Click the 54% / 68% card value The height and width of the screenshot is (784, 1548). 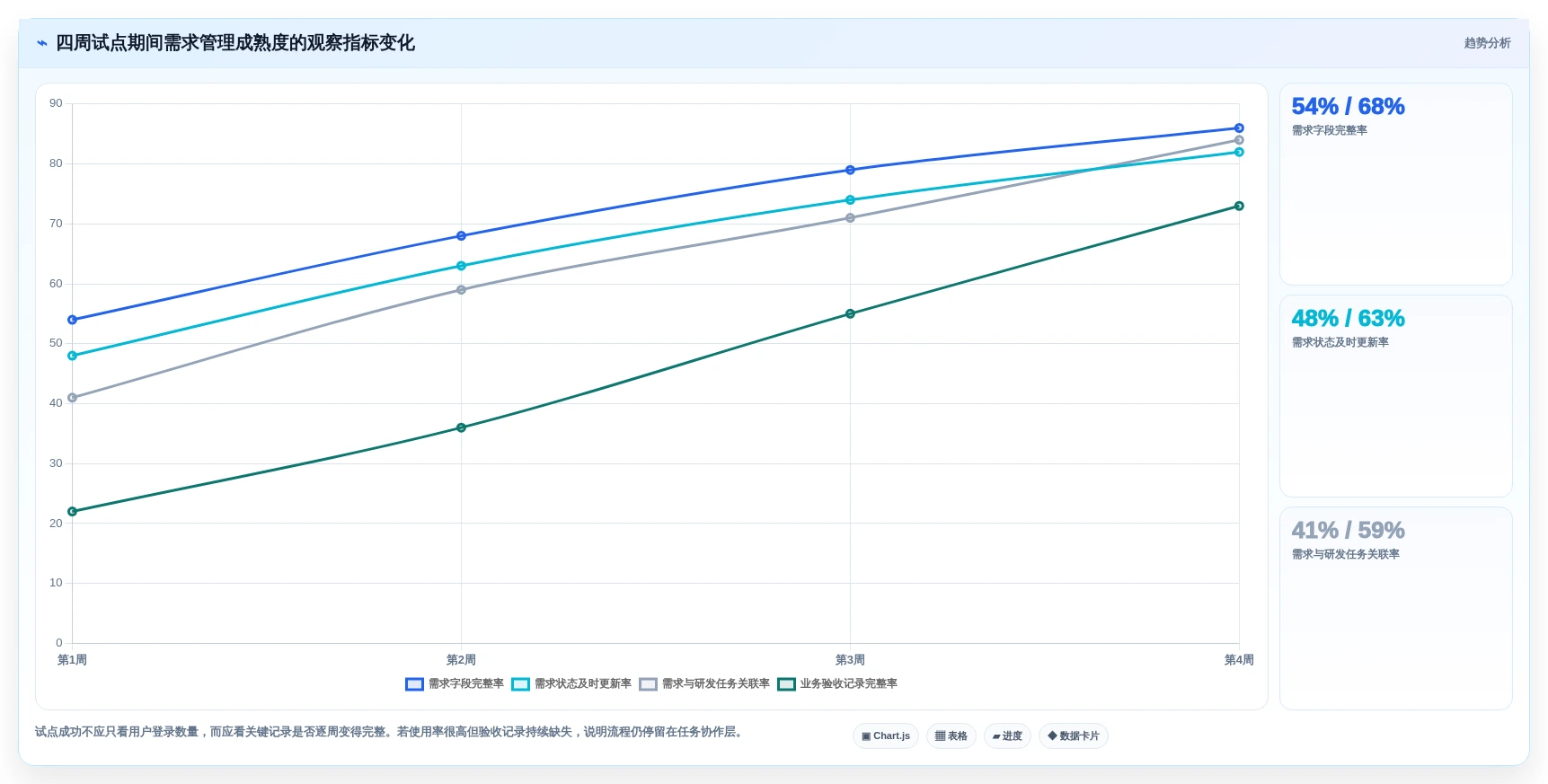(x=1348, y=107)
